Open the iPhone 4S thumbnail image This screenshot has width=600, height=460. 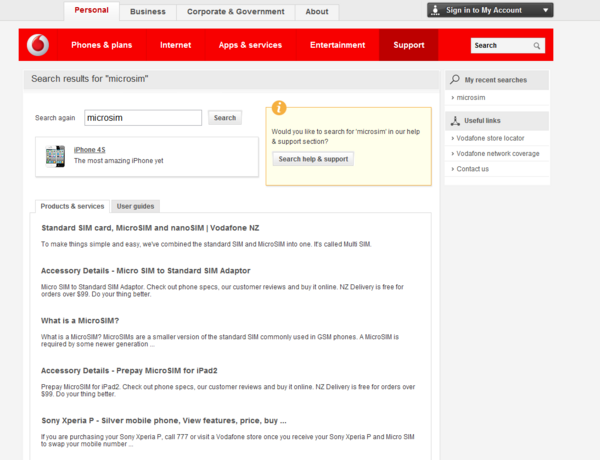[x=55, y=156]
